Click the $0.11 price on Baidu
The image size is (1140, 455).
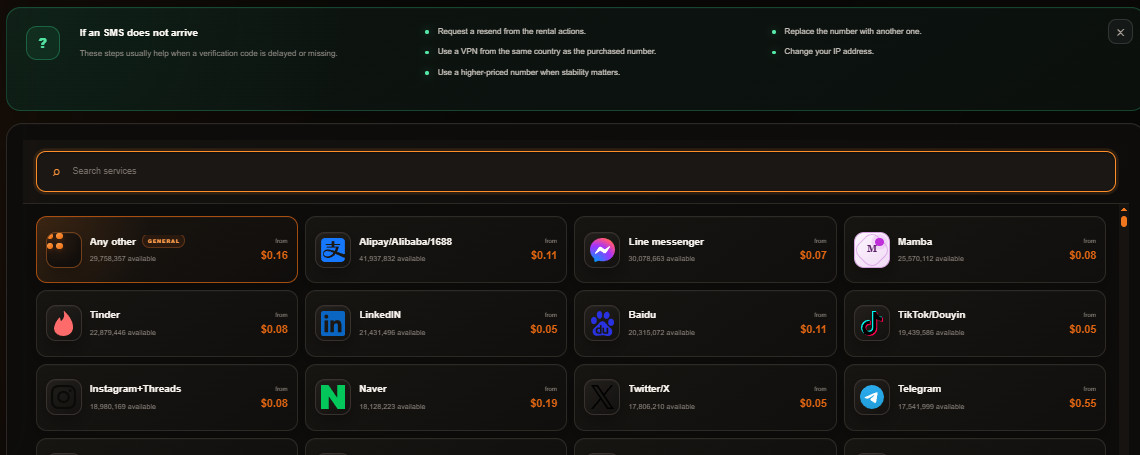pyautogui.click(x=813, y=329)
